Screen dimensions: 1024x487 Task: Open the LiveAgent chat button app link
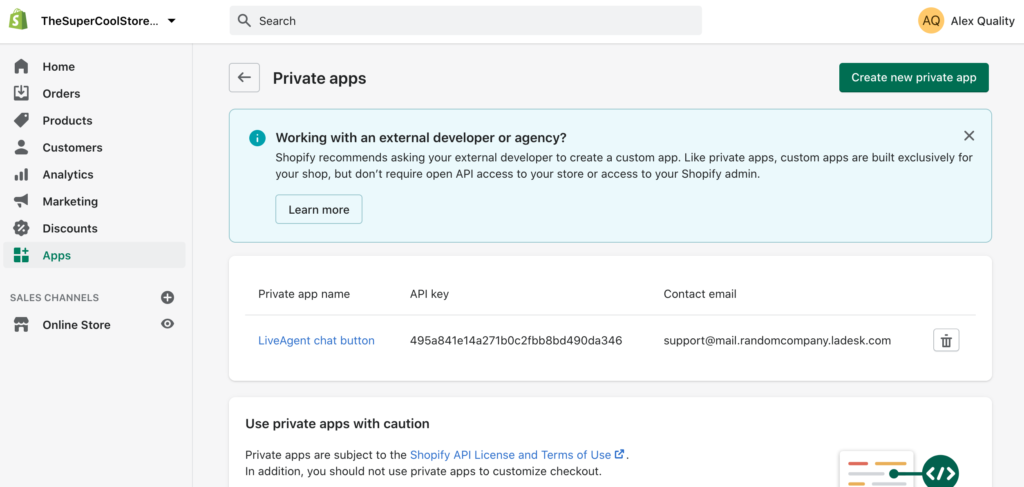coord(316,341)
